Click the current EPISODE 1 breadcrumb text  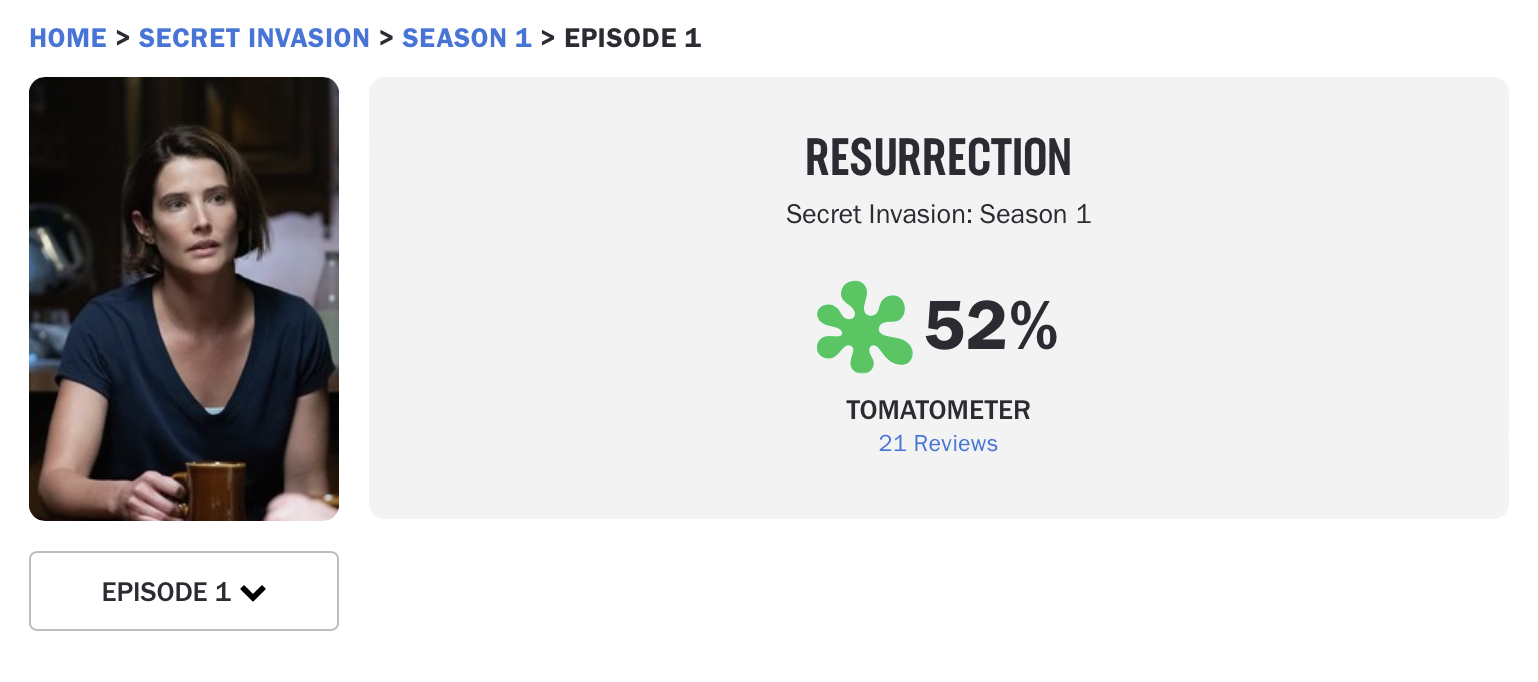tap(633, 38)
